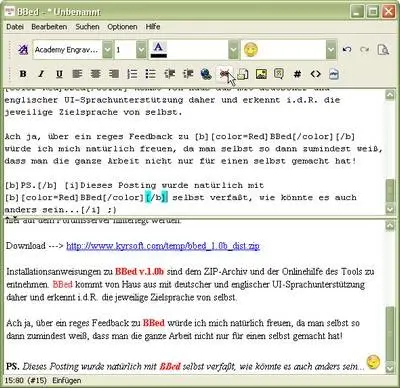
Task: Toggle bold formatting with the B button
Action: (23, 74)
